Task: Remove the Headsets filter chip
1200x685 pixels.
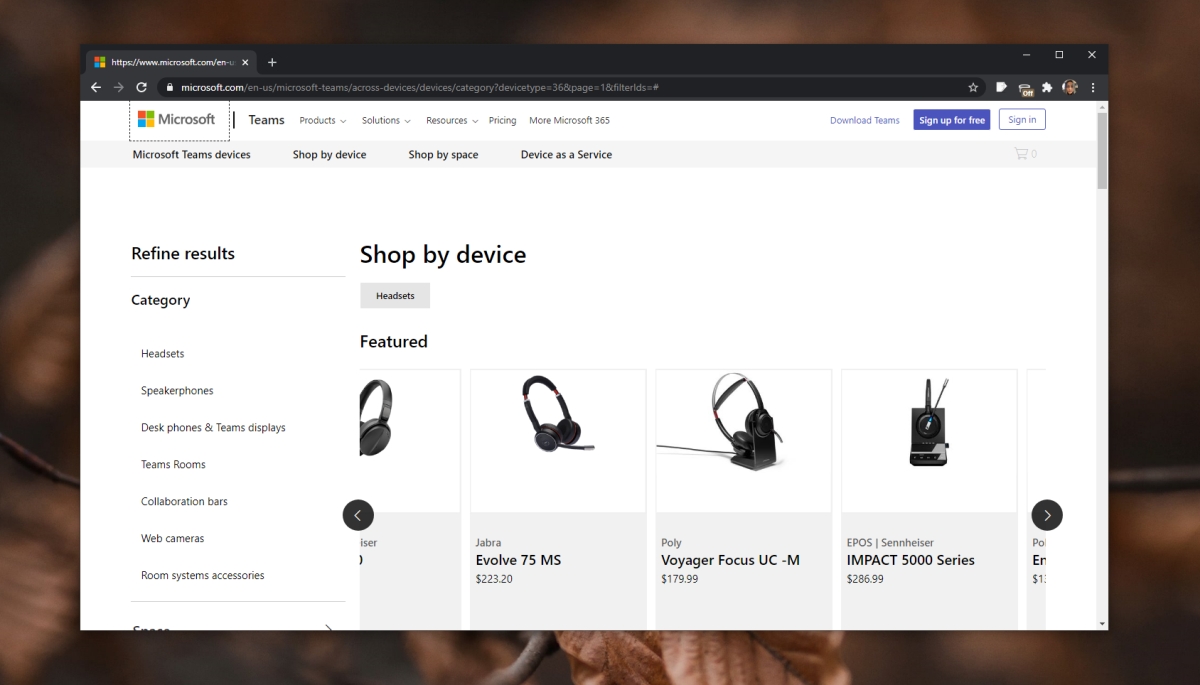Action: point(395,296)
